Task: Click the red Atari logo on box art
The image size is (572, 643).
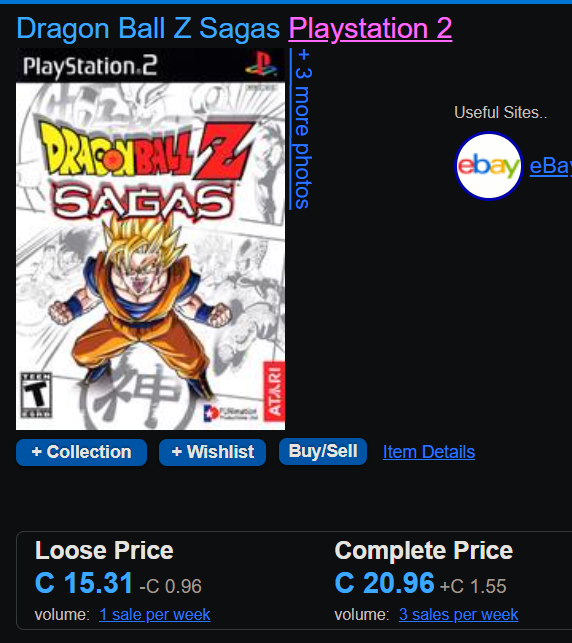Action: [x=274, y=391]
